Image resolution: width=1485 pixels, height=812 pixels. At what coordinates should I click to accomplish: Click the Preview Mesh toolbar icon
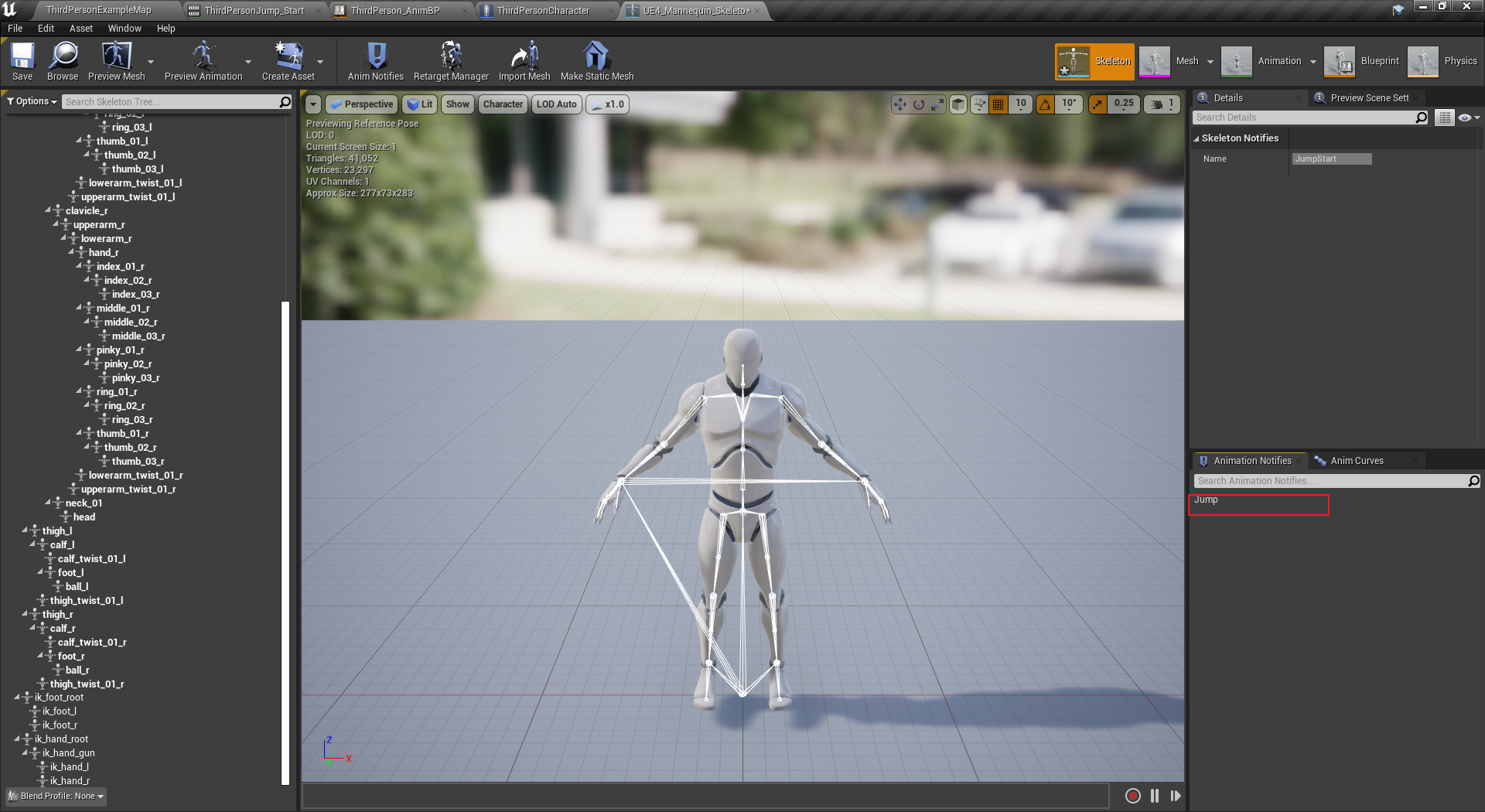point(116,61)
